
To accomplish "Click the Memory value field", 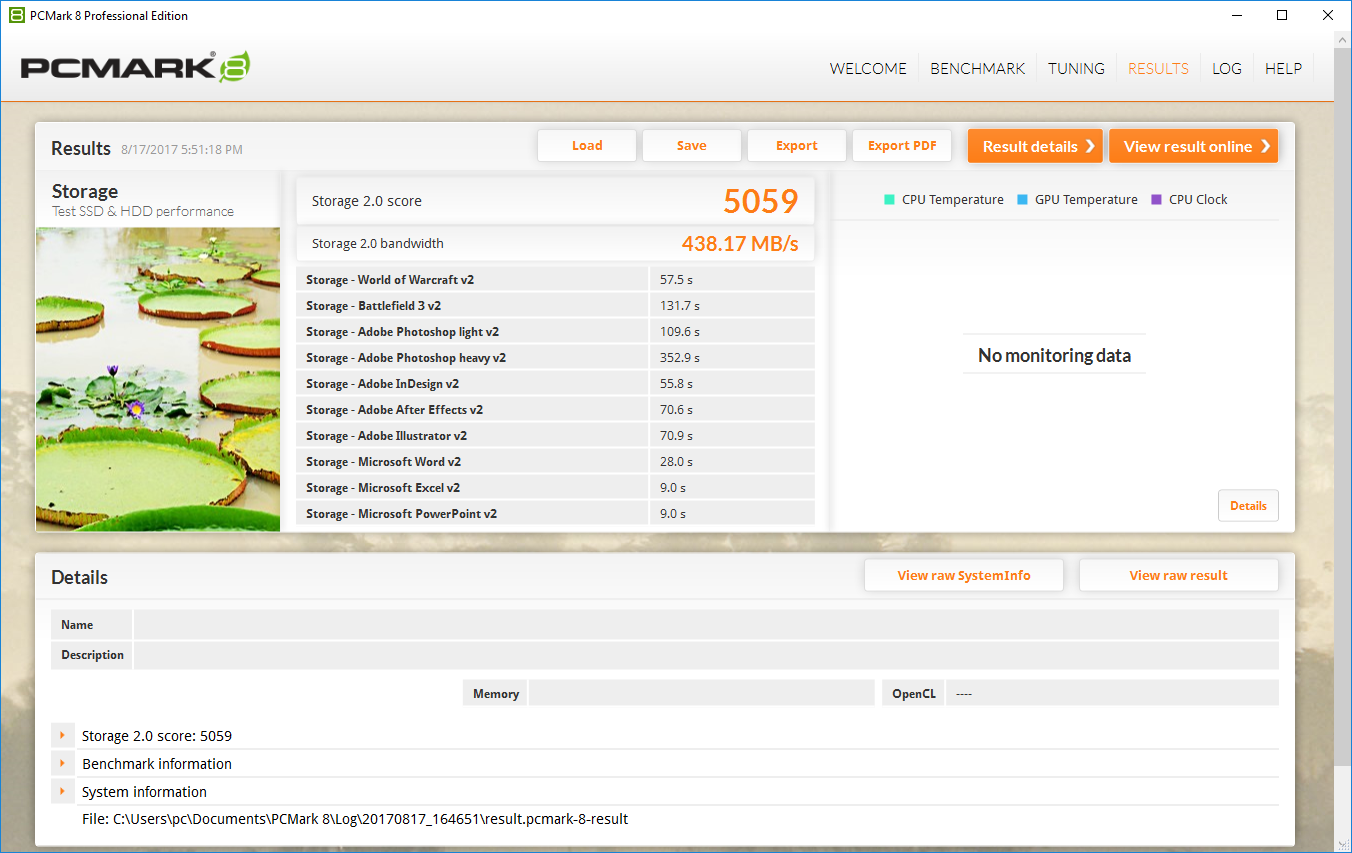I will [x=701, y=693].
